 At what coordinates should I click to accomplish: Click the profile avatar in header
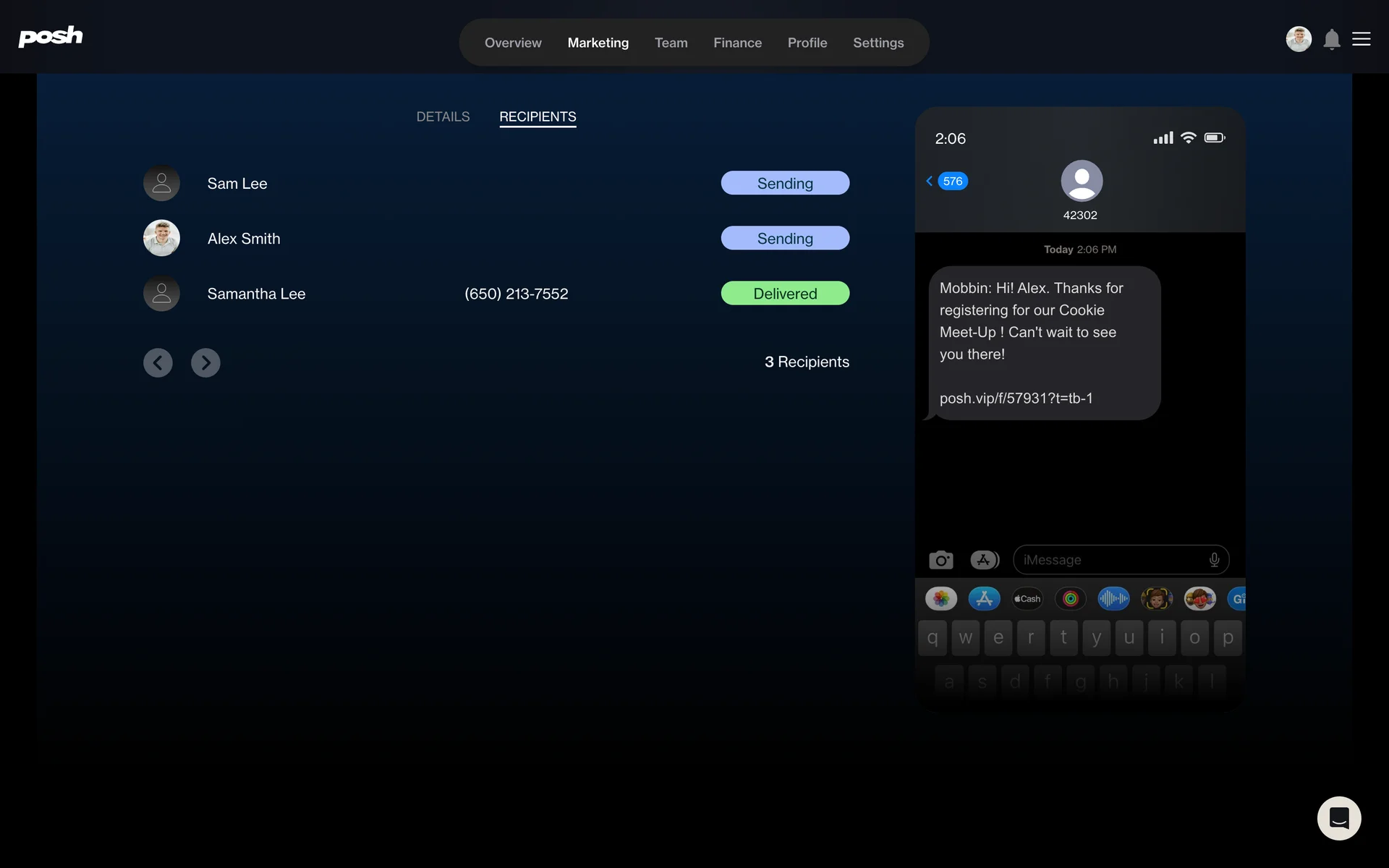(1298, 39)
